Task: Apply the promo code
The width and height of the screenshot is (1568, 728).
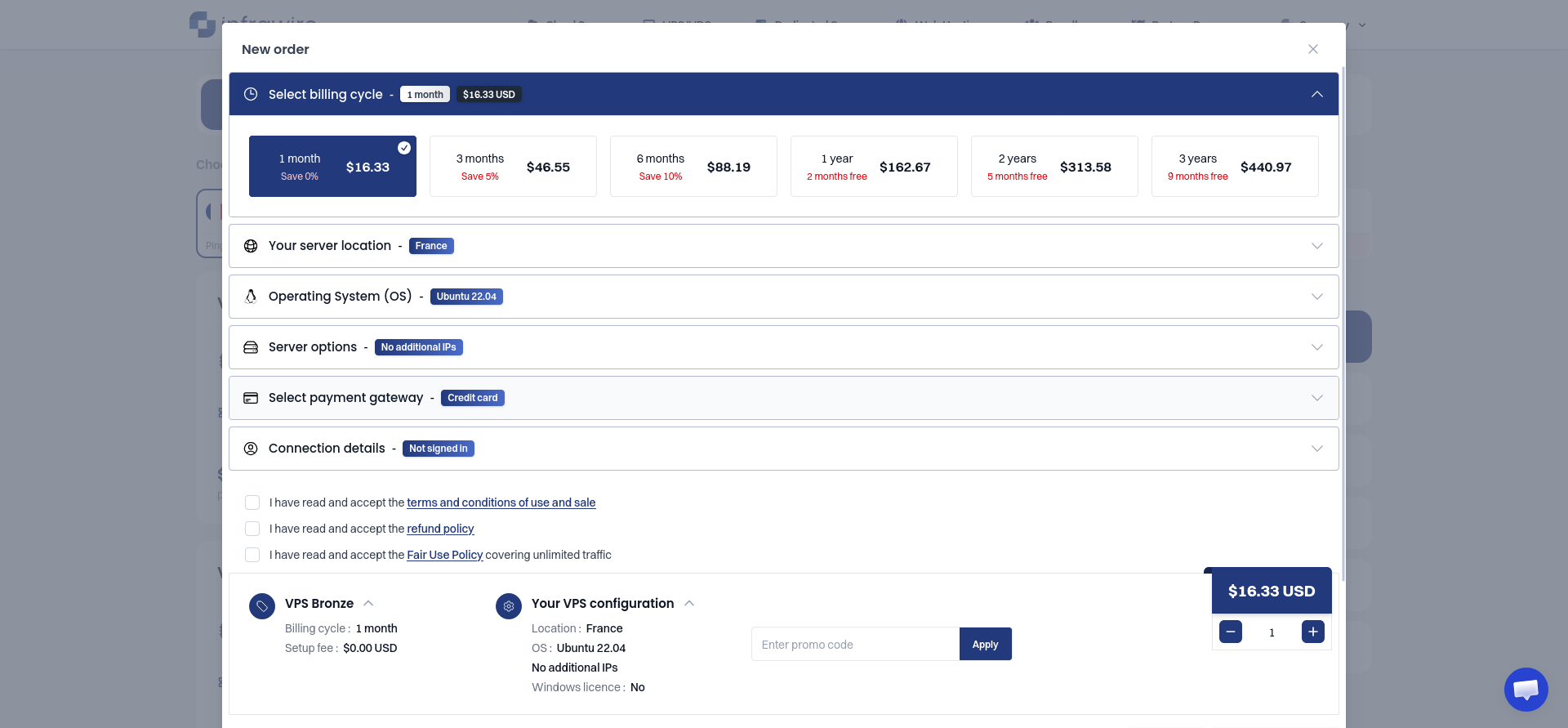Action: pyautogui.click(x=986, y=644)
